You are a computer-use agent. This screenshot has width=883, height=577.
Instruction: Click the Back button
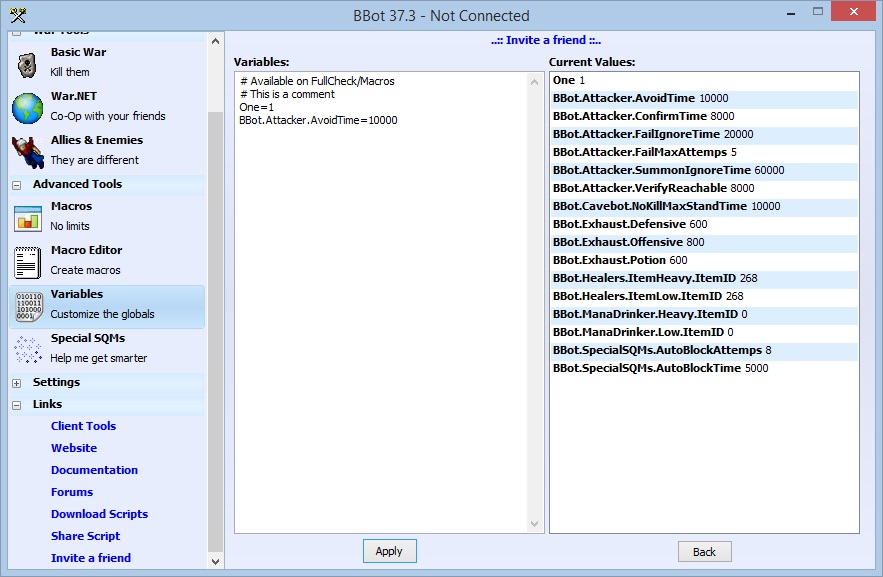coord(704,552)
